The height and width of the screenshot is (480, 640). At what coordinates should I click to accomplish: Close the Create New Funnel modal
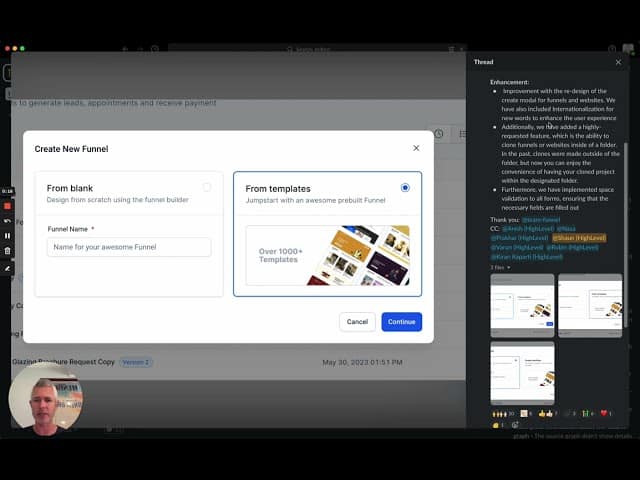coord(416,148)
